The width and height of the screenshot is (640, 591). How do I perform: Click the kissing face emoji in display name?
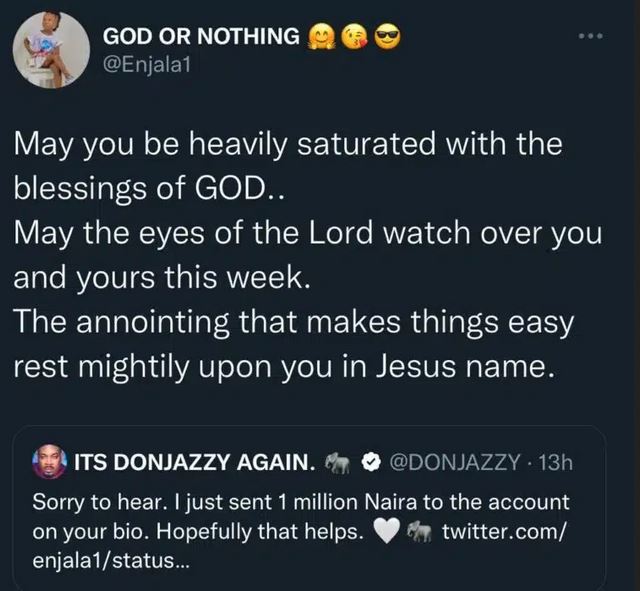pyautogui.click(x=355, y=37)
